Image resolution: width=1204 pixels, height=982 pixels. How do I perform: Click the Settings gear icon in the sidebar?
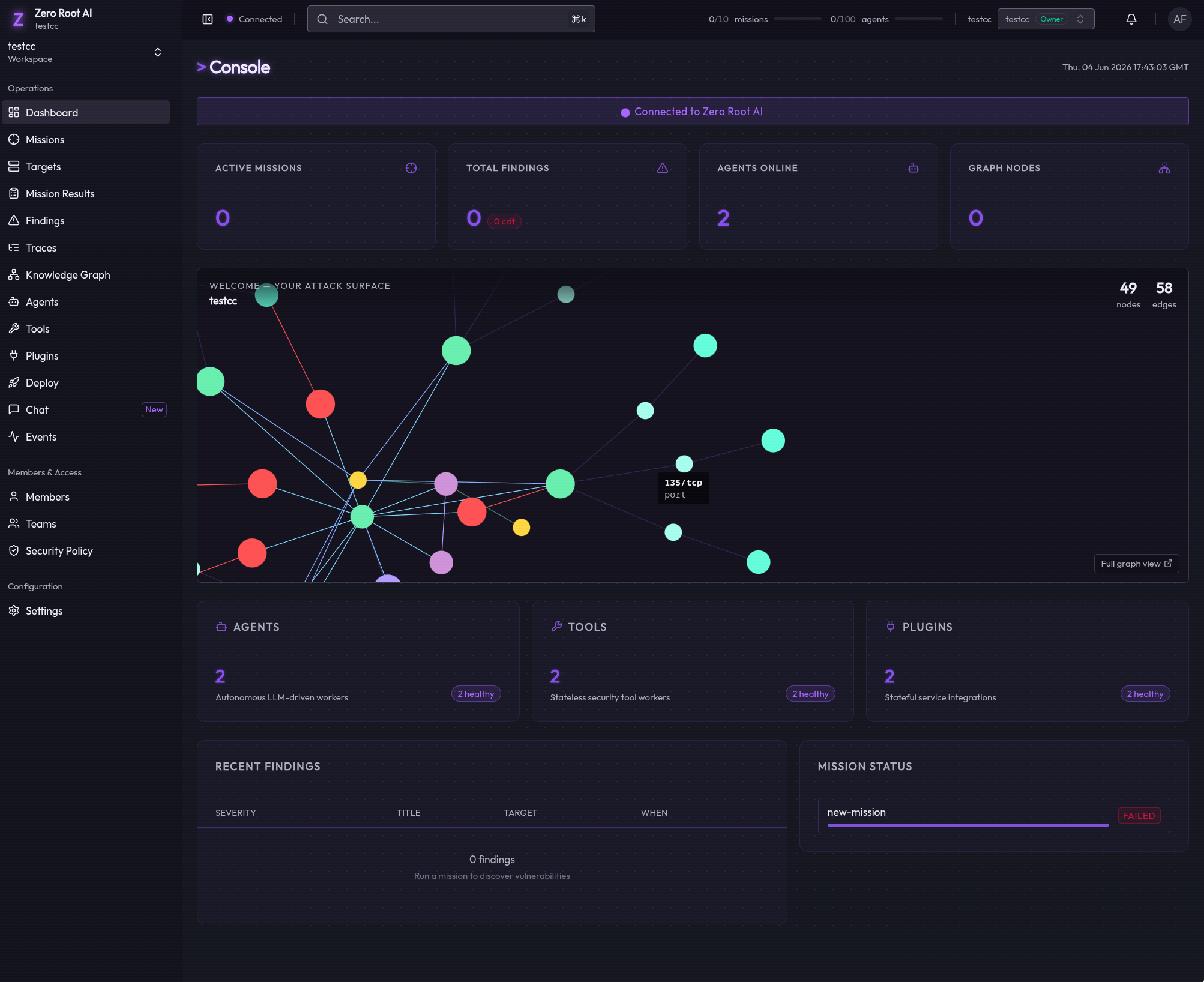click(14, 610)
